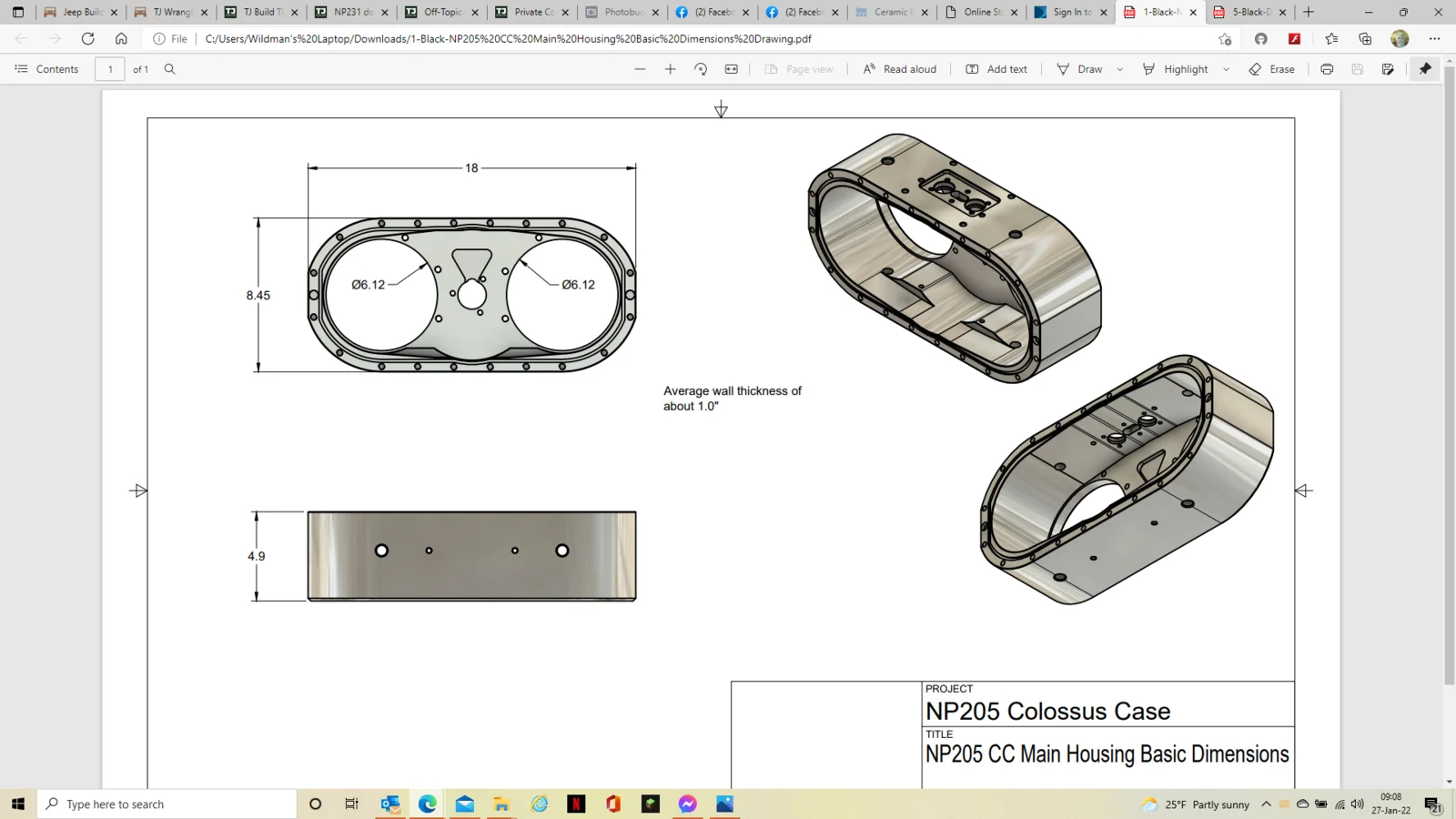Open Edge settings and more menu
This screenshot has height=819, width=1456.
(1434, 39)
